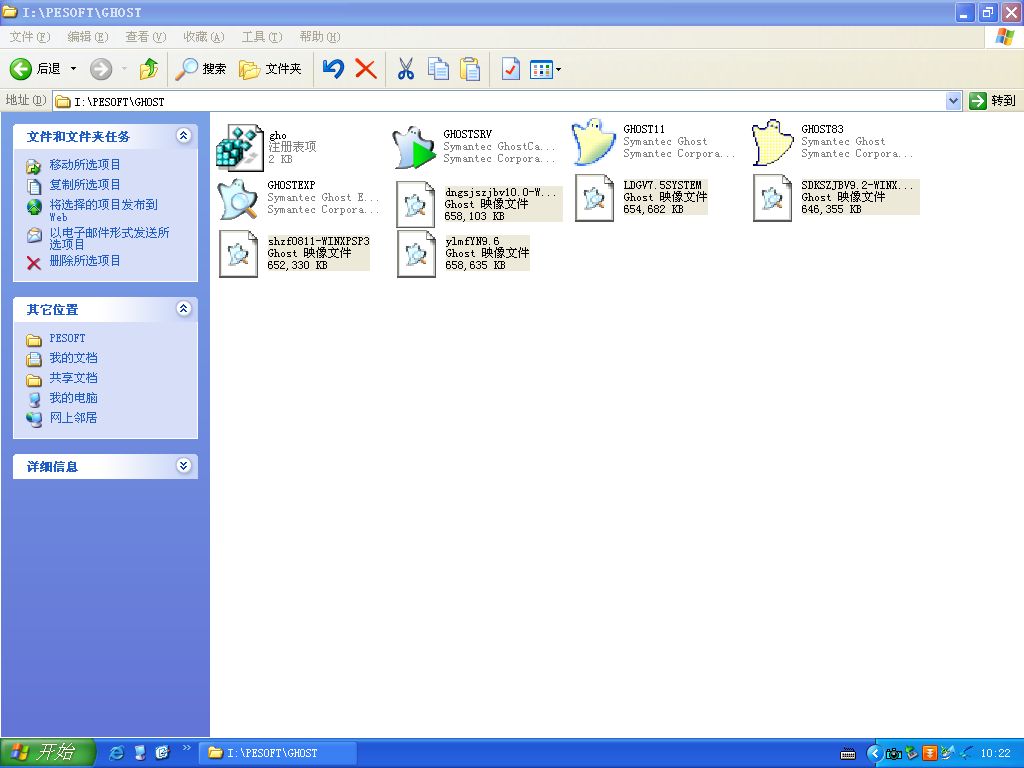The width and height of the screenshot is (1024, 768).
Task: Open the 文件(F) menu
Action: pyautogui.click(x=29, y=37)
